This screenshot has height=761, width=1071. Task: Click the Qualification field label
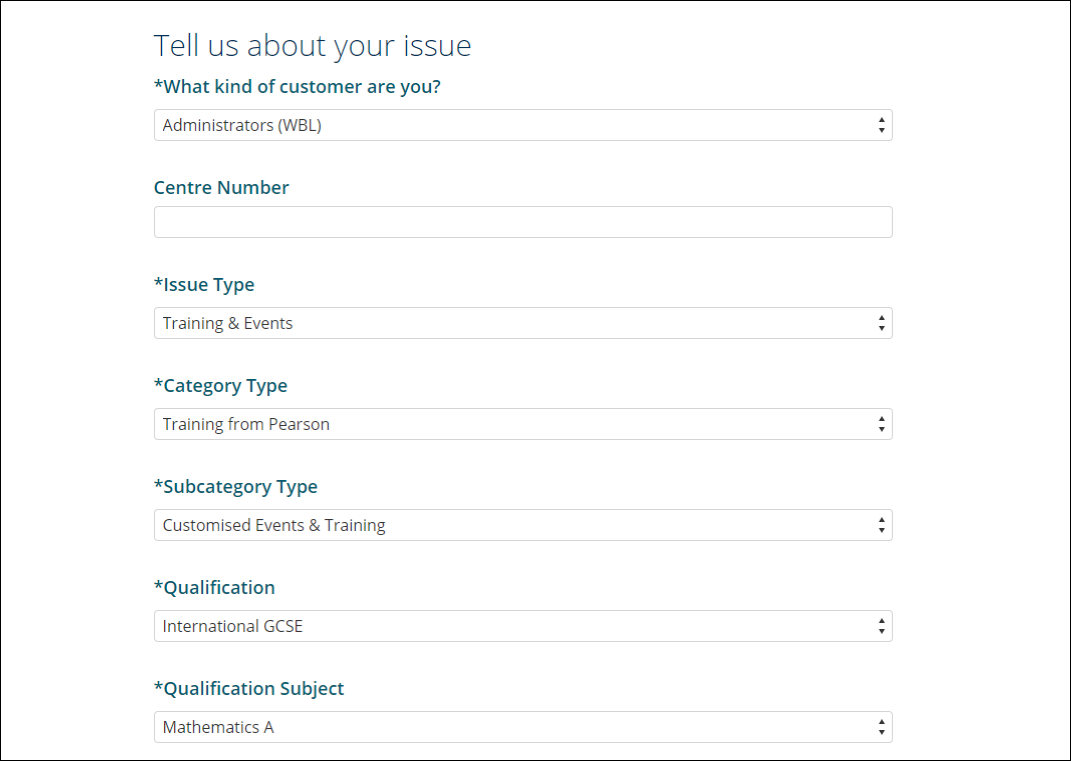pyautogui.click(x=214, y=587)
